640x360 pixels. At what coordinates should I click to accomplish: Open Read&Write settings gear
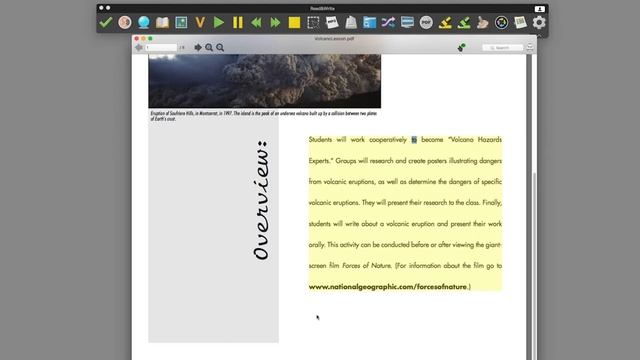pos(539,22)
